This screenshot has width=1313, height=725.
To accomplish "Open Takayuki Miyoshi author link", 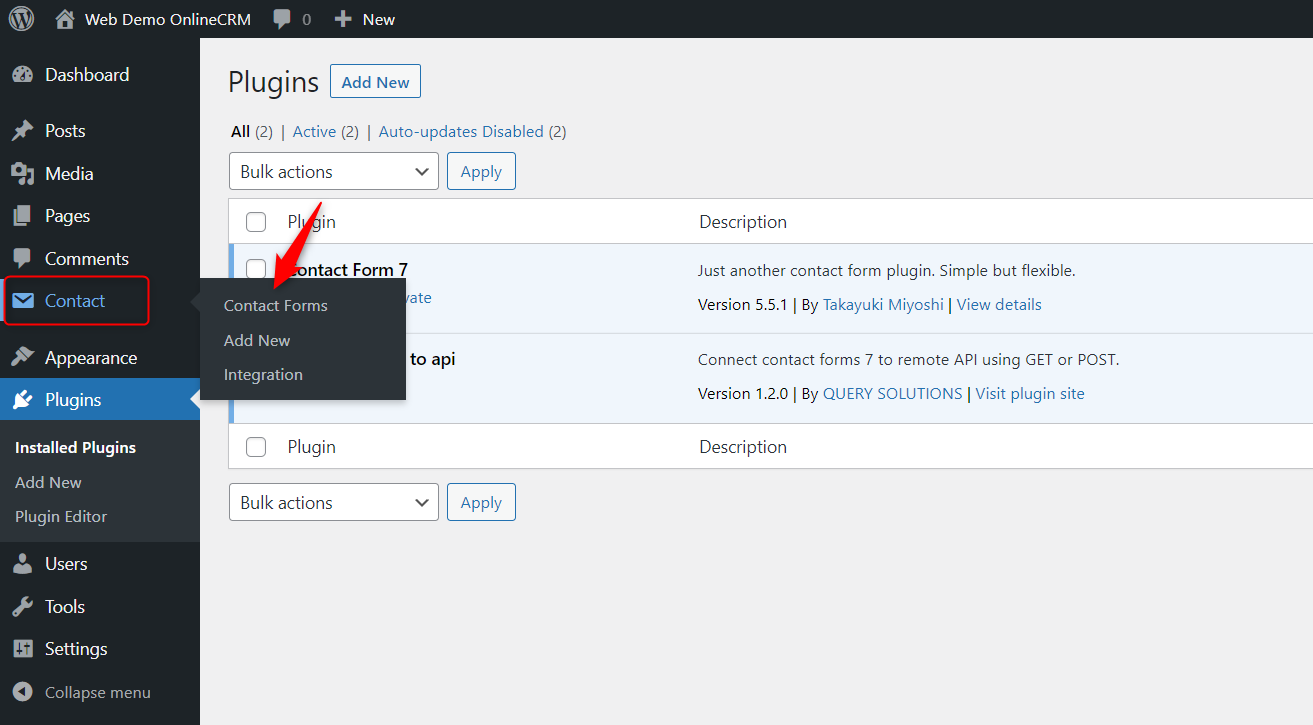I will 883,304.
